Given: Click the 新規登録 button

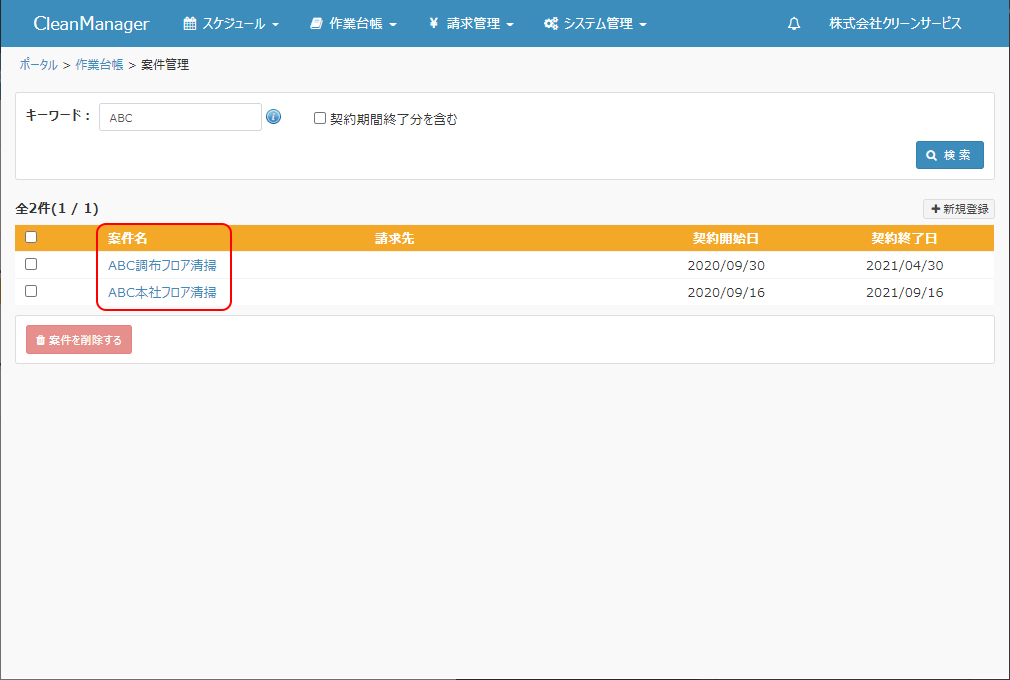Looking at the screenshot, I should [x=958, y=209].
